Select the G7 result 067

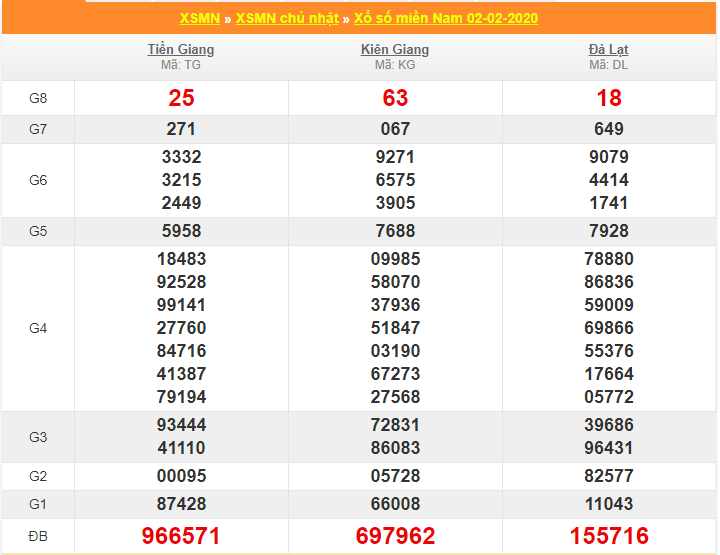(x=395, y=129)
